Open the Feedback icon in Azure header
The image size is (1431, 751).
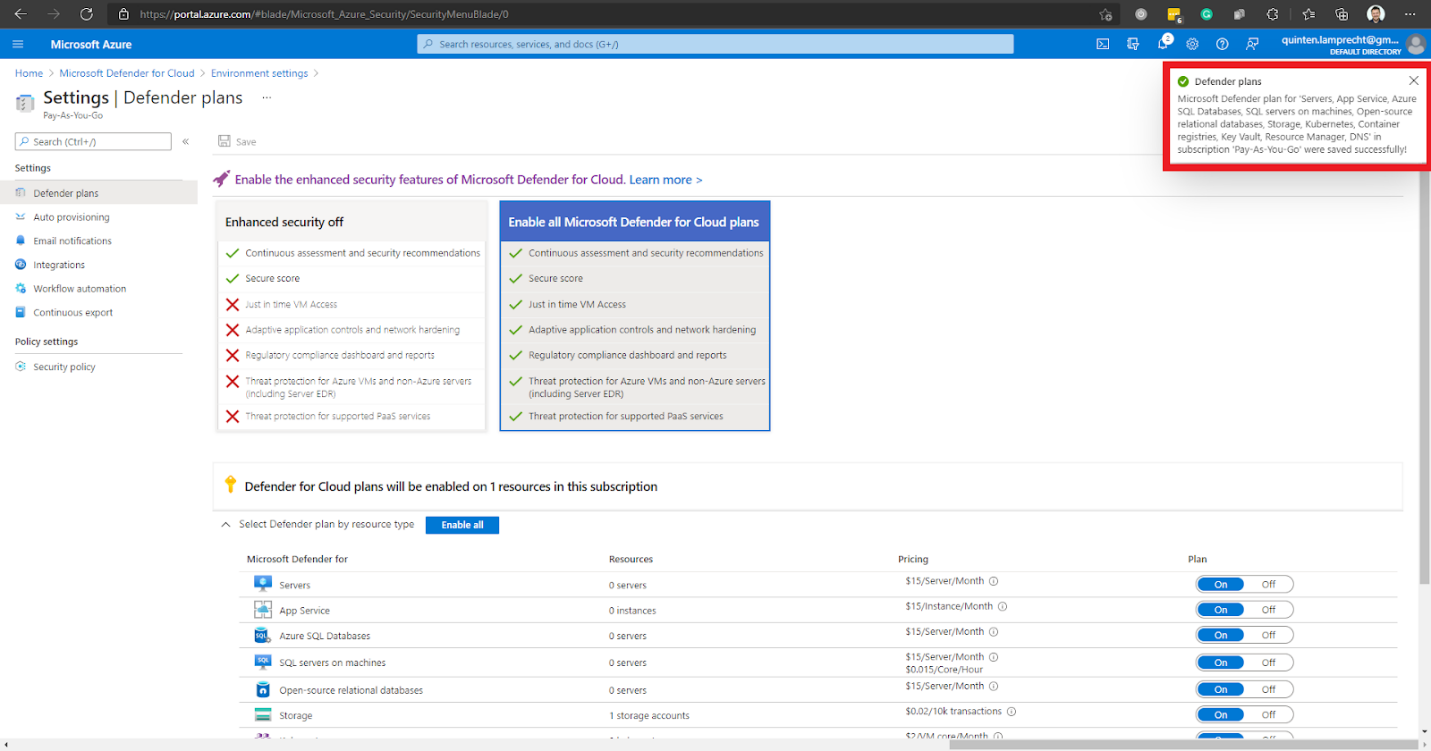[1252, 44]
